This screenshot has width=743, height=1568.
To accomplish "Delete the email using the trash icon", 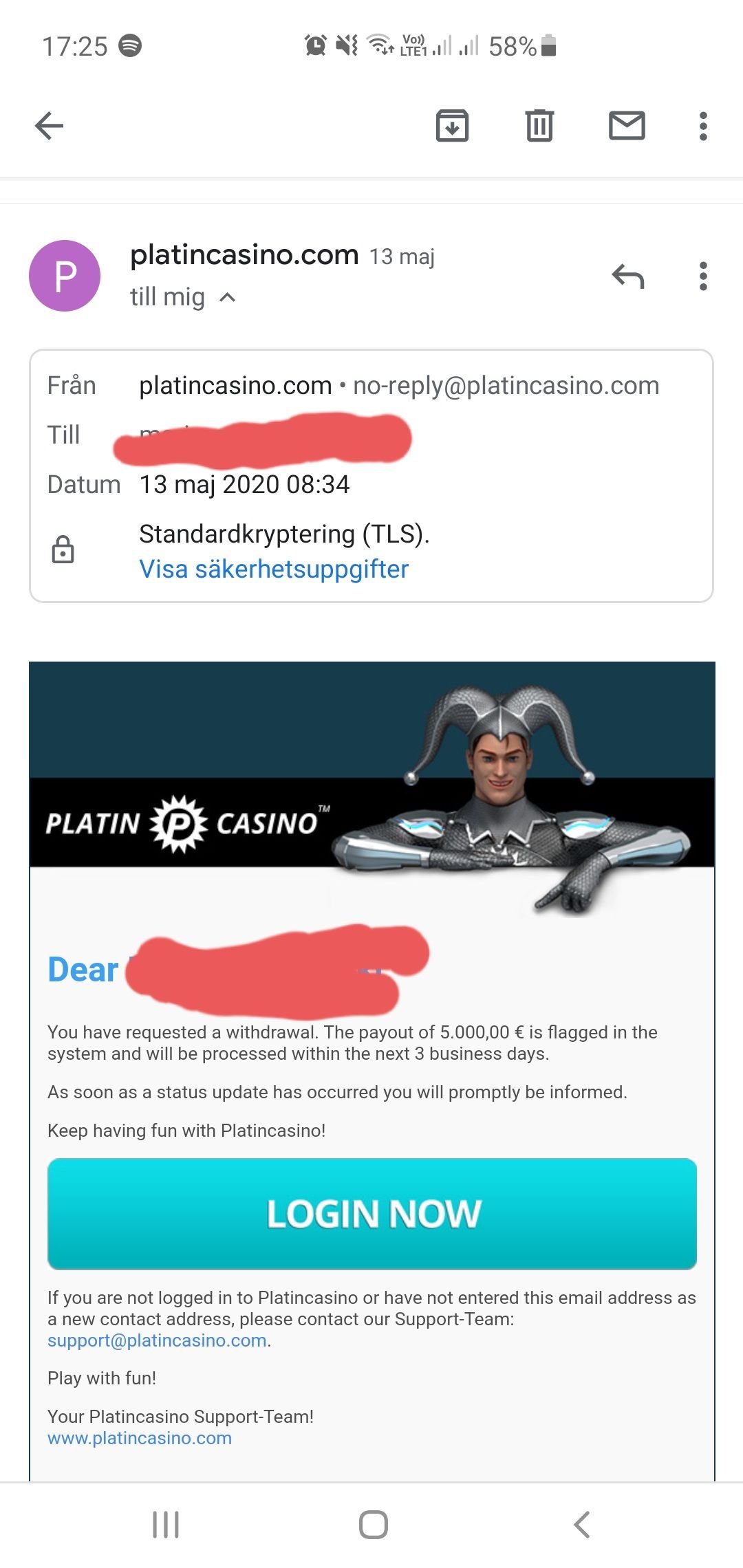I will 539,126.
